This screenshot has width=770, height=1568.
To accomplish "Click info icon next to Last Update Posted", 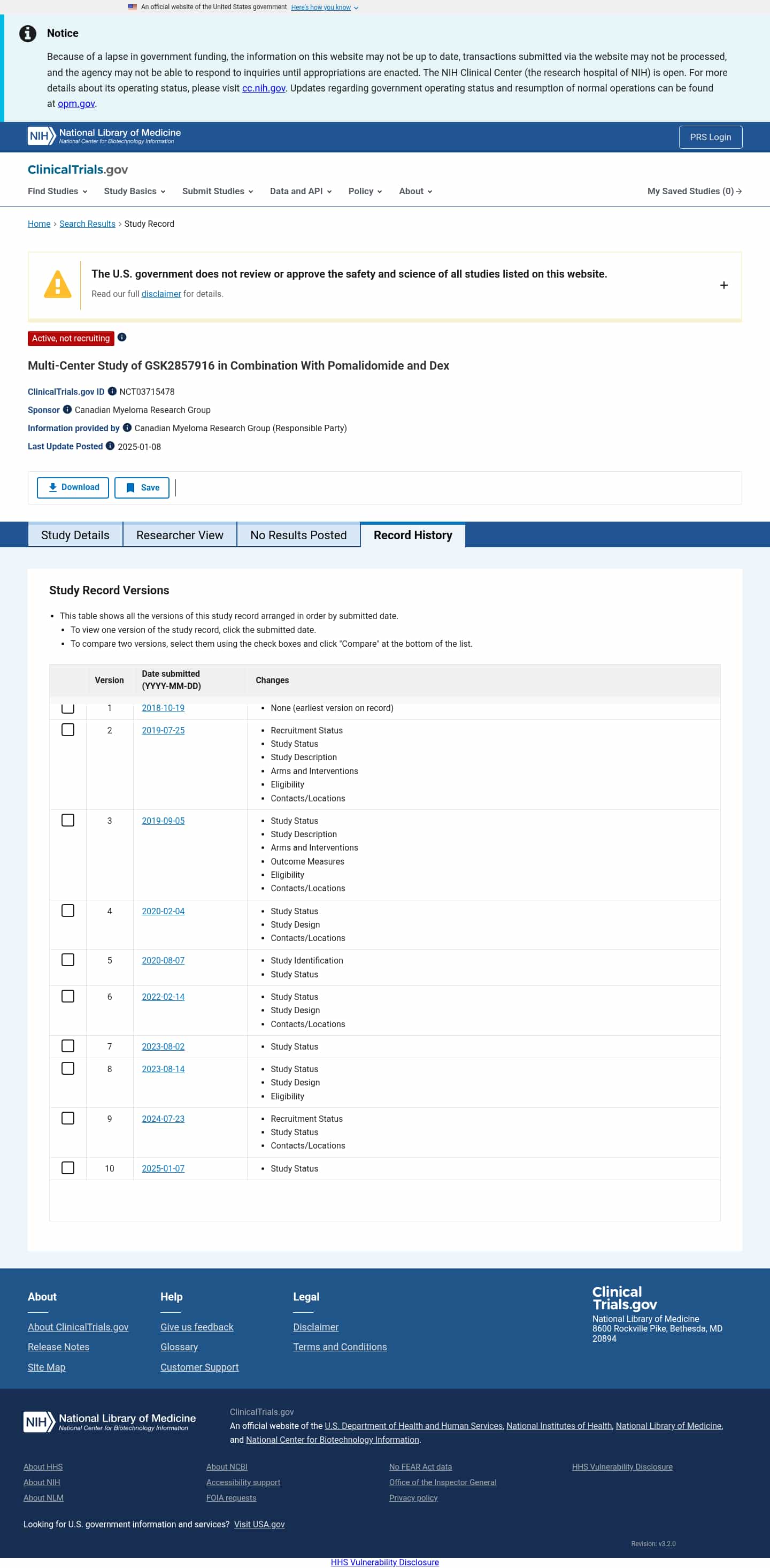I will point(110,446).
